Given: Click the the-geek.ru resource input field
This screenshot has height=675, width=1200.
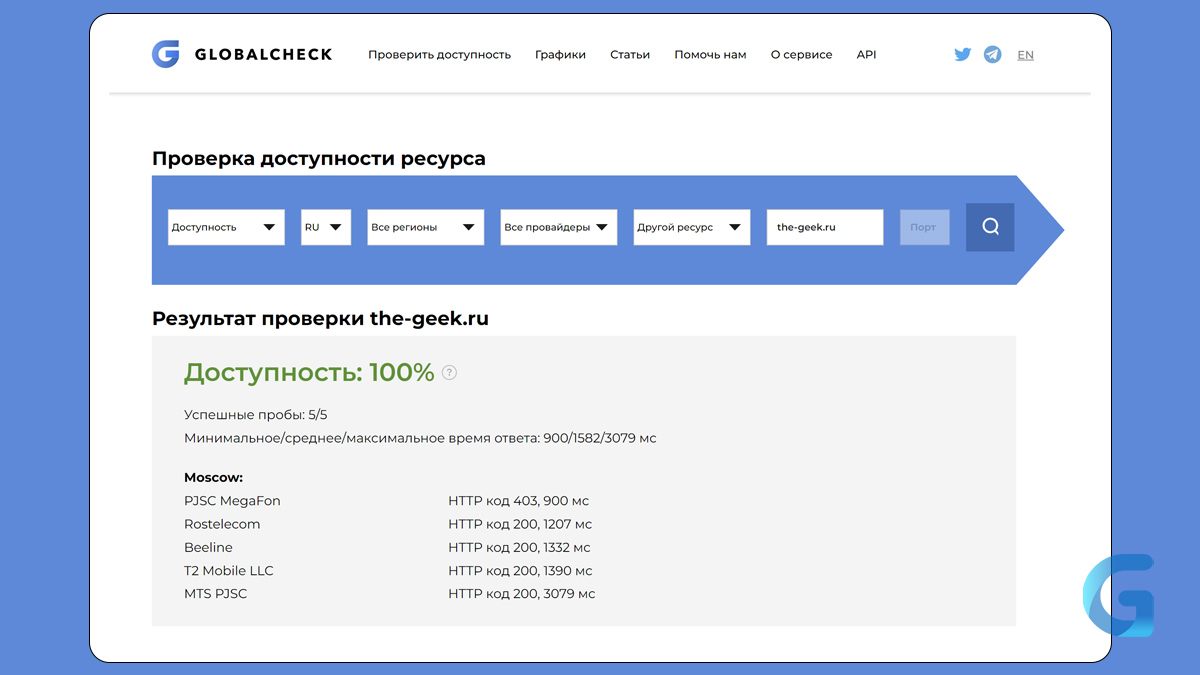Looking at the screenshot, I should coord(825,227).
